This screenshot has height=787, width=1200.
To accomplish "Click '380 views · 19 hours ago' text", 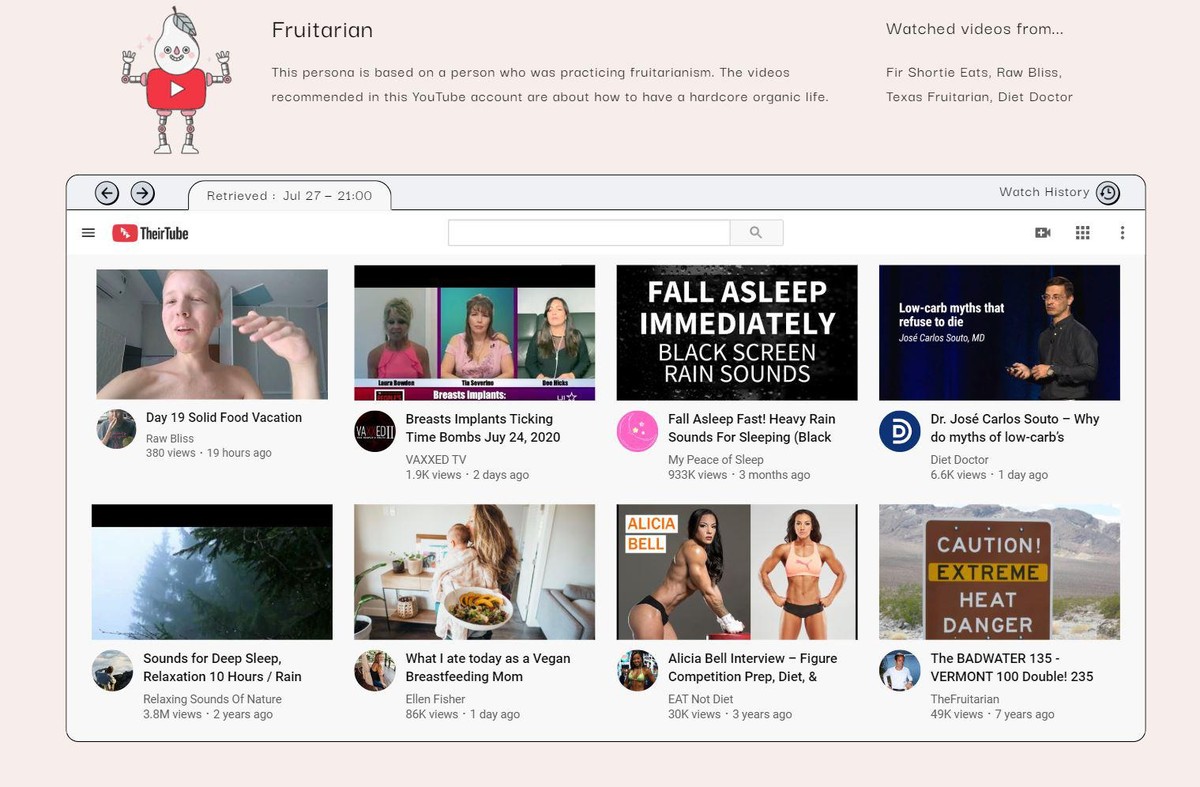I will point(209,453).
